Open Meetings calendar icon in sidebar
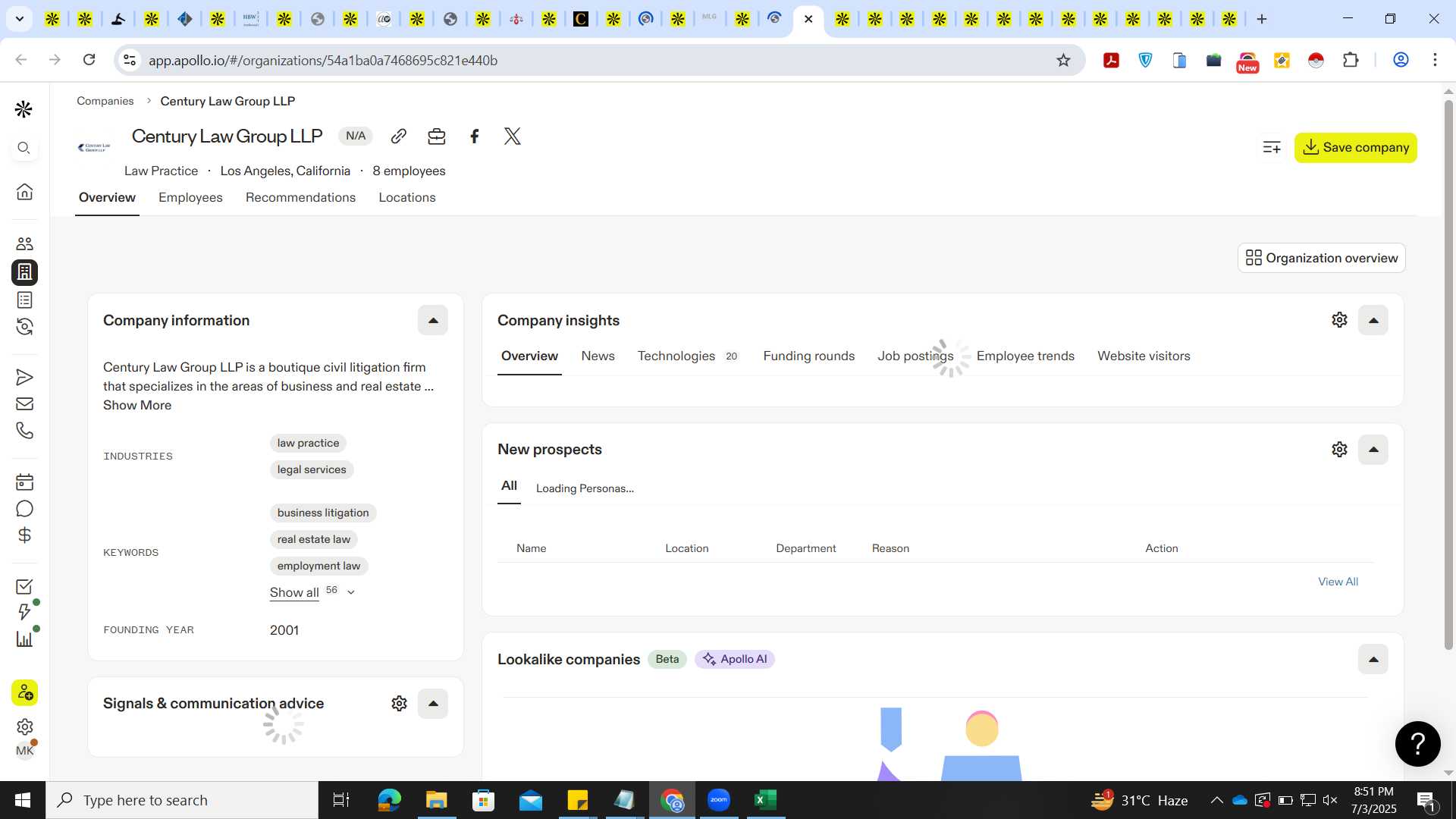This screenshot has width=1456, height=819. coord(24,482)
